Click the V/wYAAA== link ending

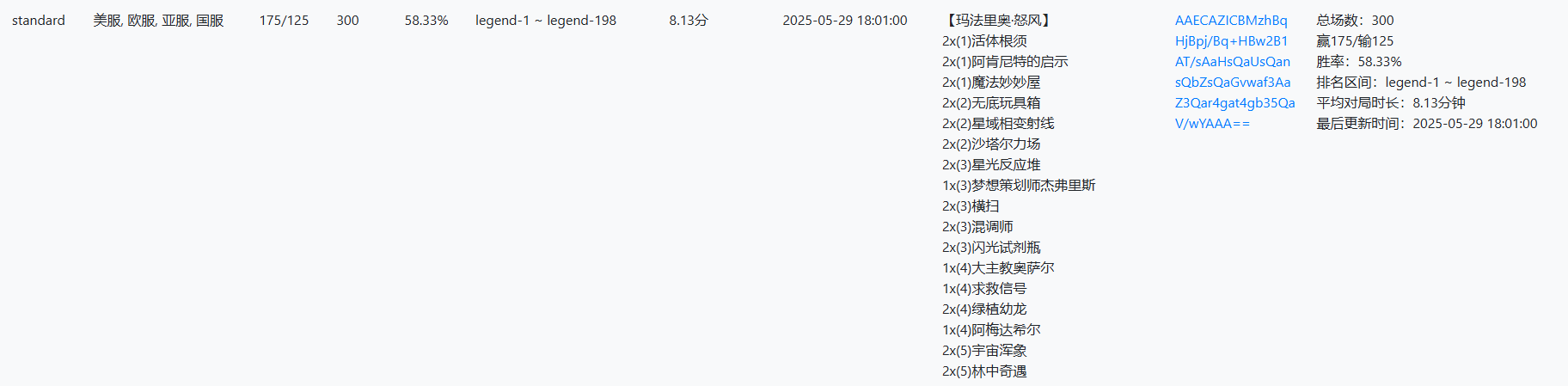click(1213, 124)
